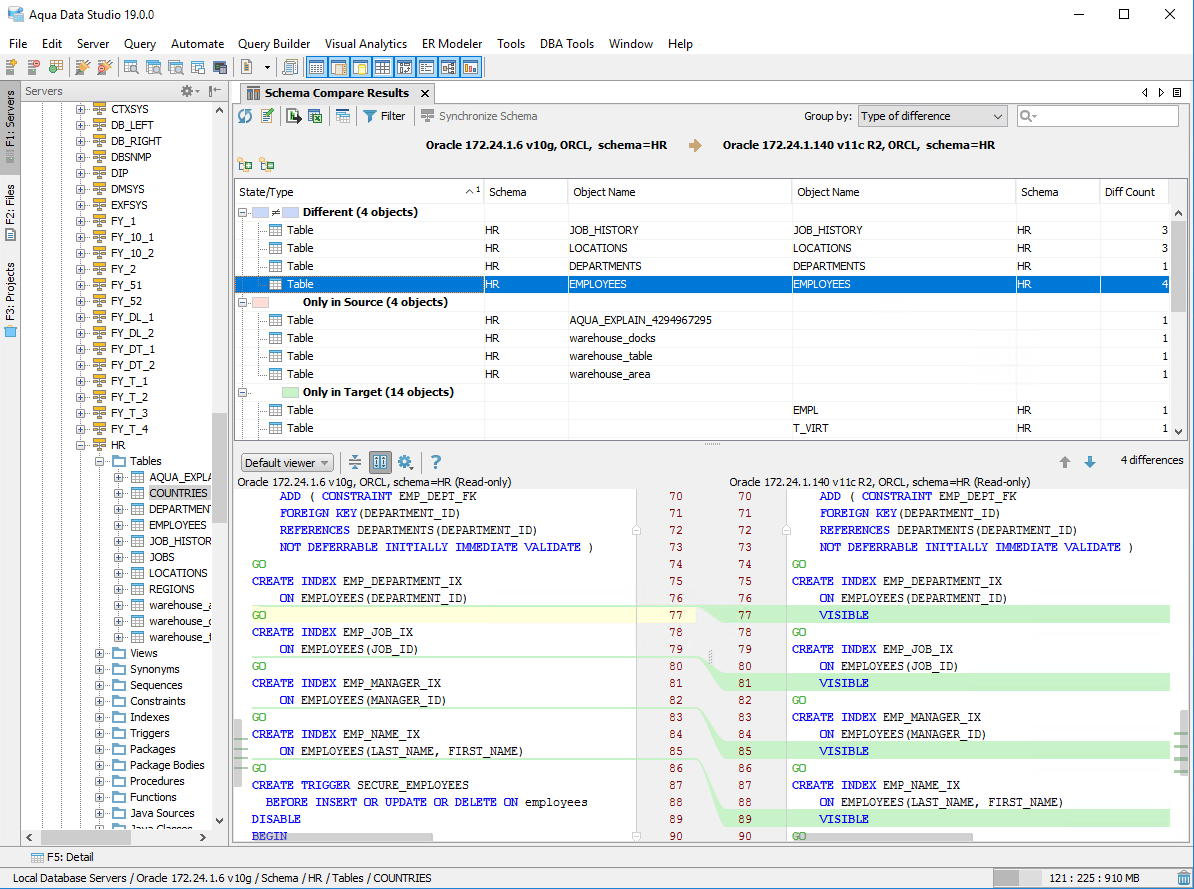Click the Disconnect plug icon with red badge
1194x889 pixels.
(x=104, y=68)
